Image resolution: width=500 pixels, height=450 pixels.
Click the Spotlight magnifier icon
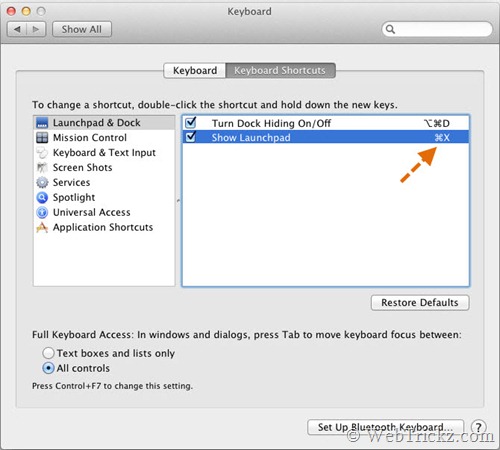(42, 197)
